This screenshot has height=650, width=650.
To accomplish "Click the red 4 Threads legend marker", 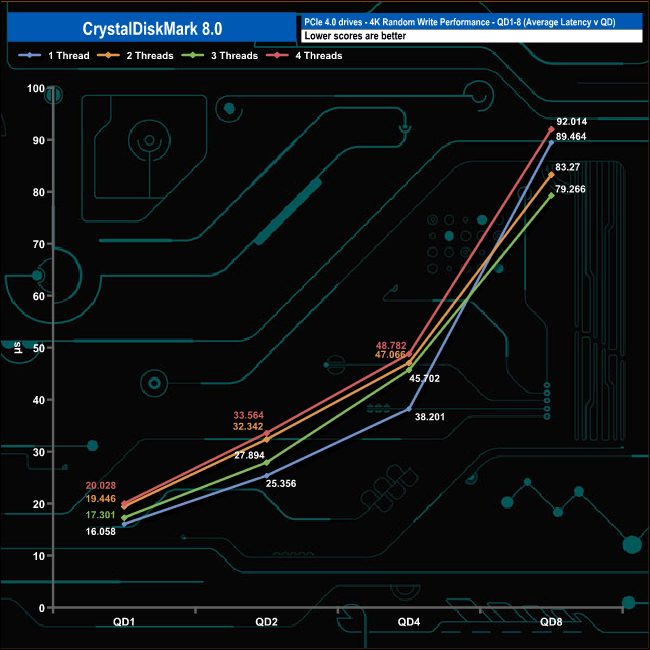I will pyautogui.click(x=277, y=55).
